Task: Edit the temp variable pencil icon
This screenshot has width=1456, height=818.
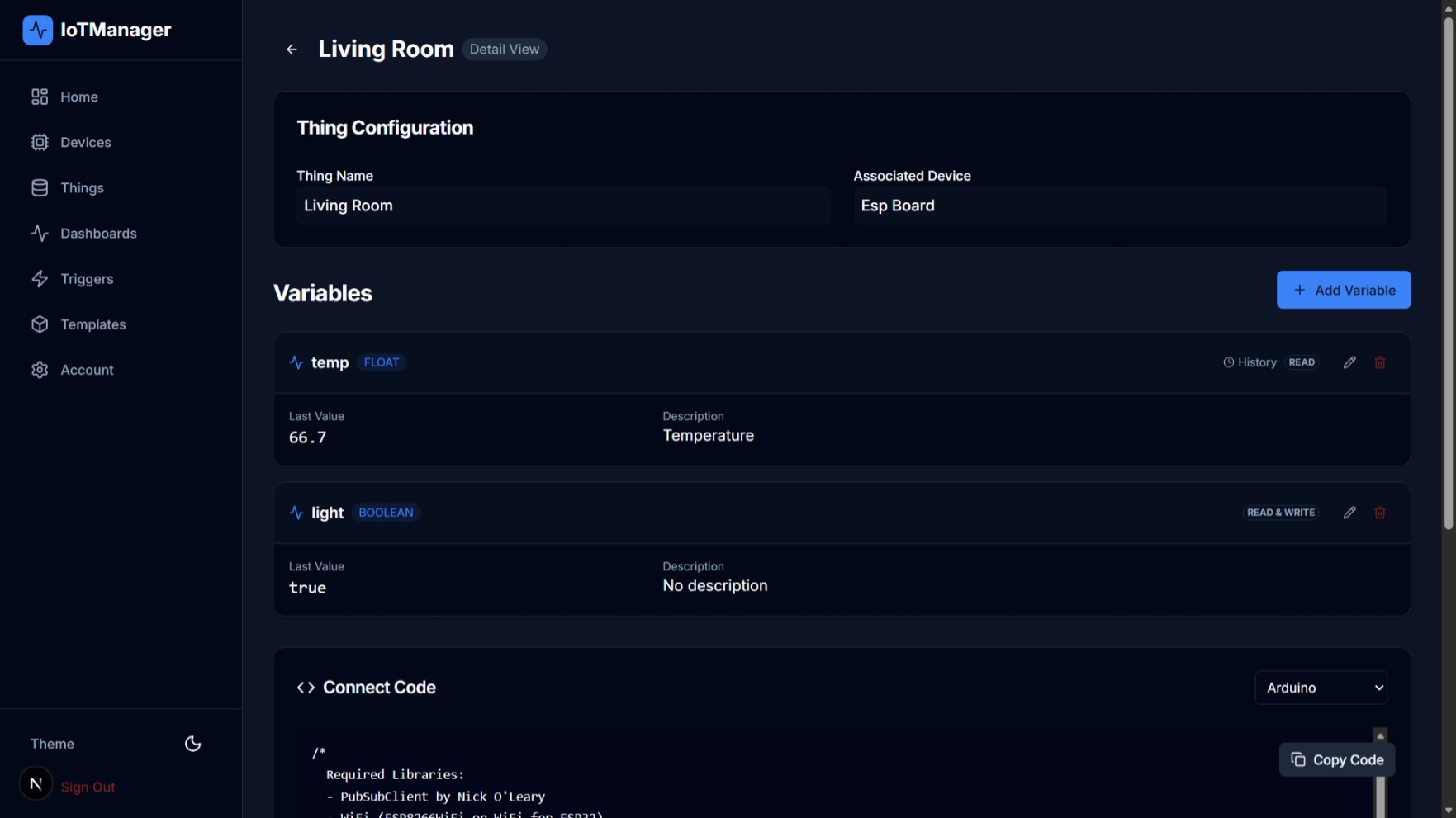Action: [x=1349, y=362]
